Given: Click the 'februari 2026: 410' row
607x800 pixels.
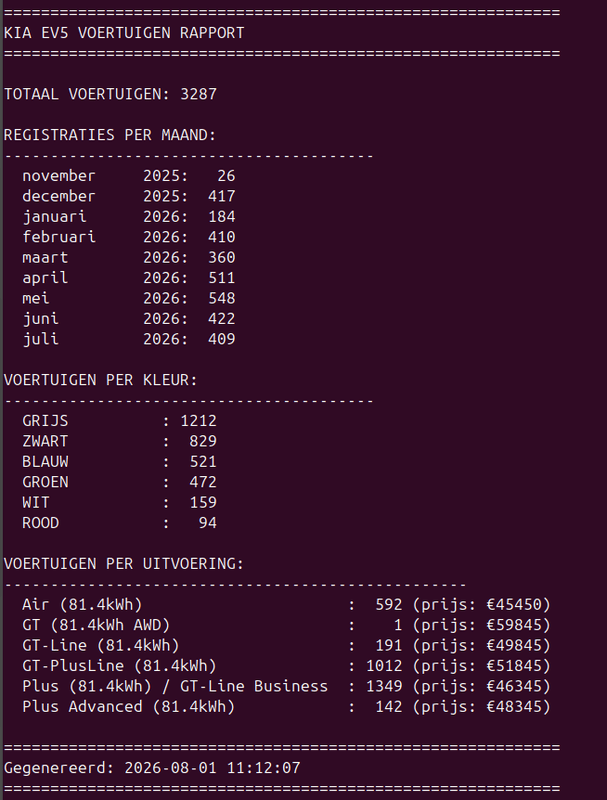Looking at the screenshot, I should pos(129,237).
